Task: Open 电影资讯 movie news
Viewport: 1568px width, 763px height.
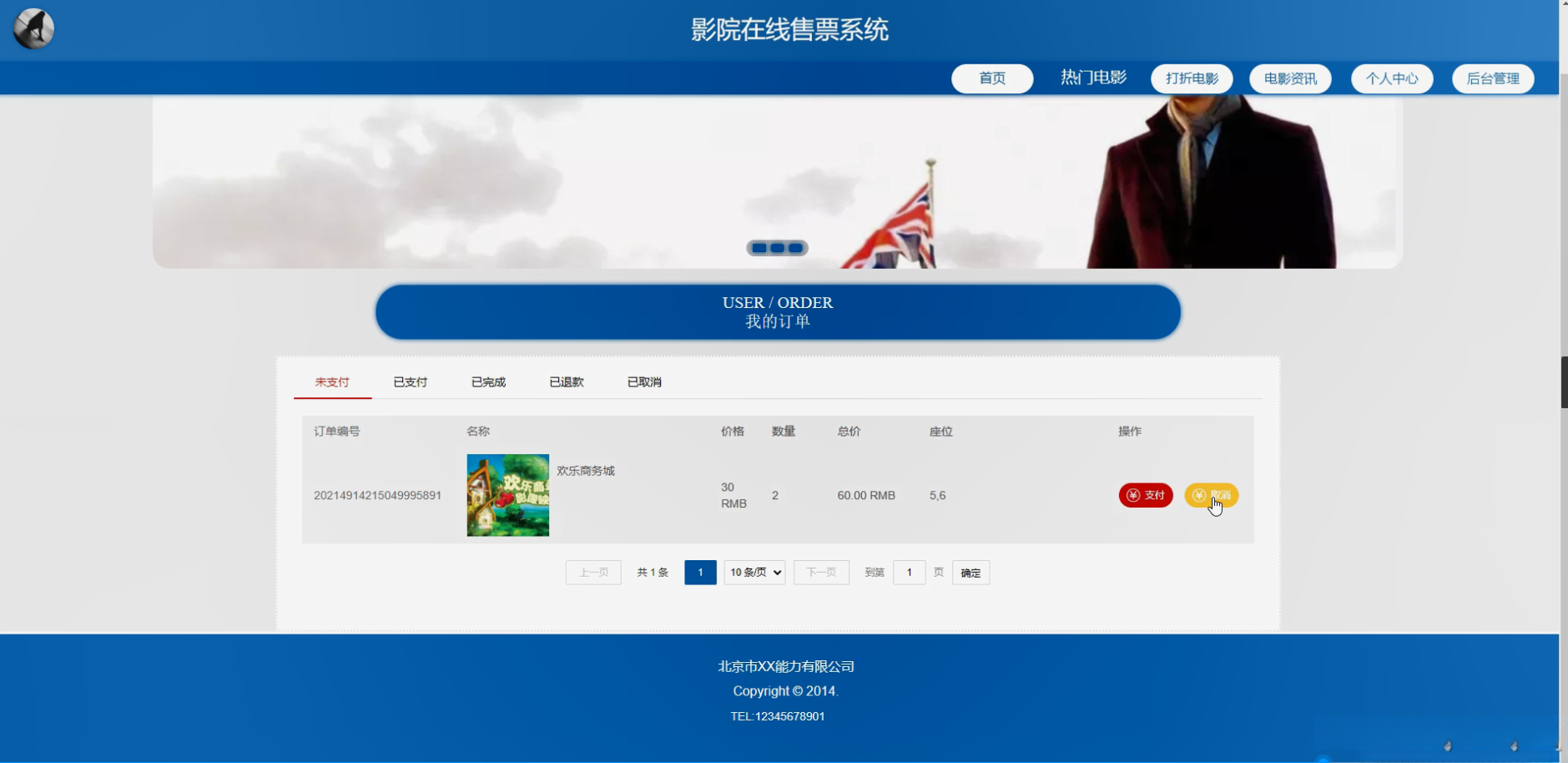Action: point(1290,78)
